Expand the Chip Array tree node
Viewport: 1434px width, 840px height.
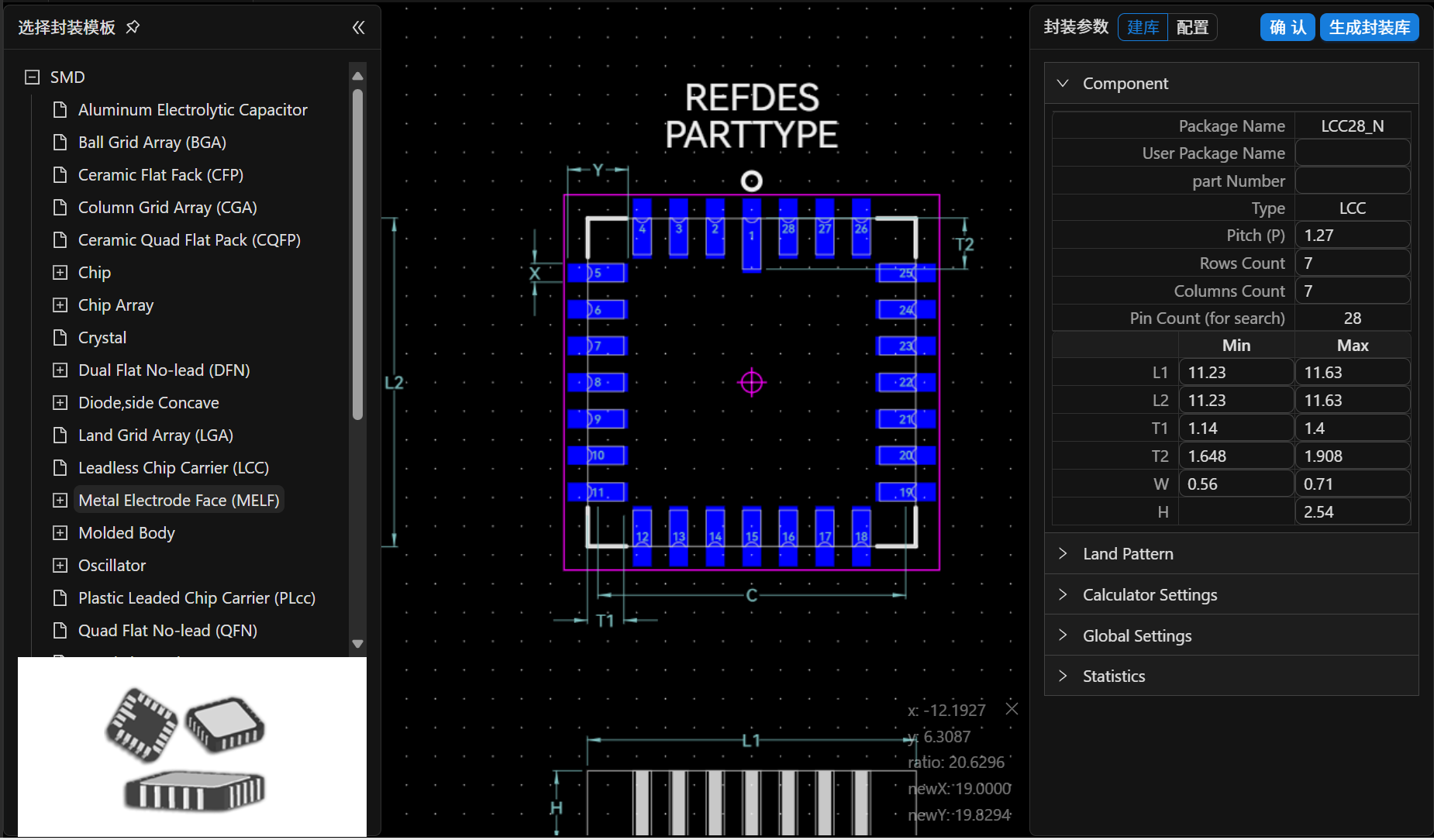click(60, 305)
